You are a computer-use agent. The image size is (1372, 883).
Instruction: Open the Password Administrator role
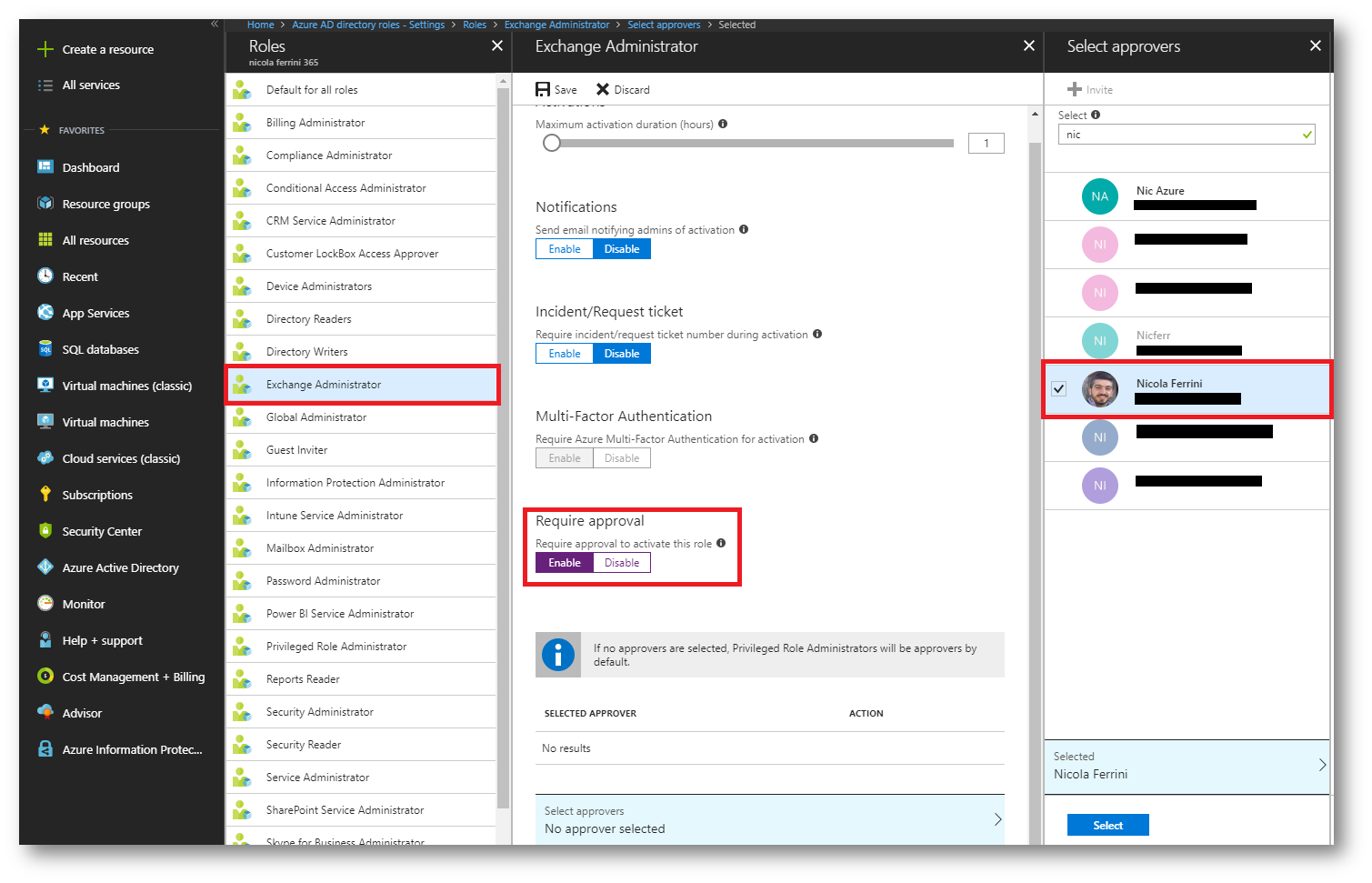point(362,581)
